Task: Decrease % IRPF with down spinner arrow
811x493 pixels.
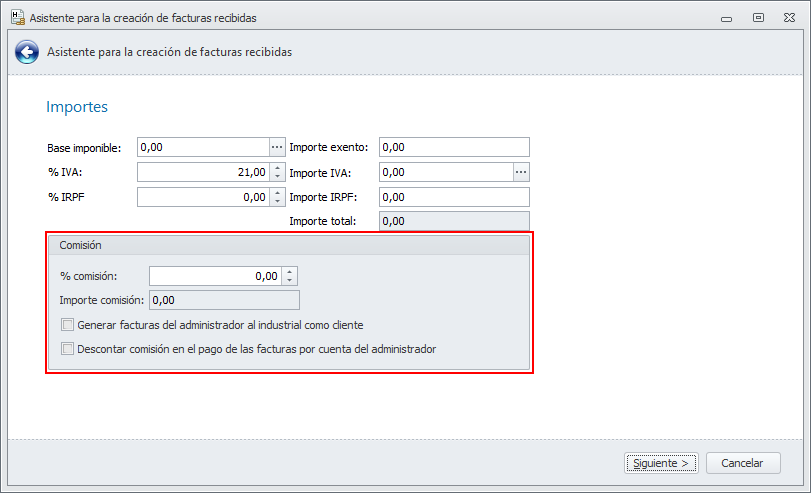Action: [x=278, y=201]
